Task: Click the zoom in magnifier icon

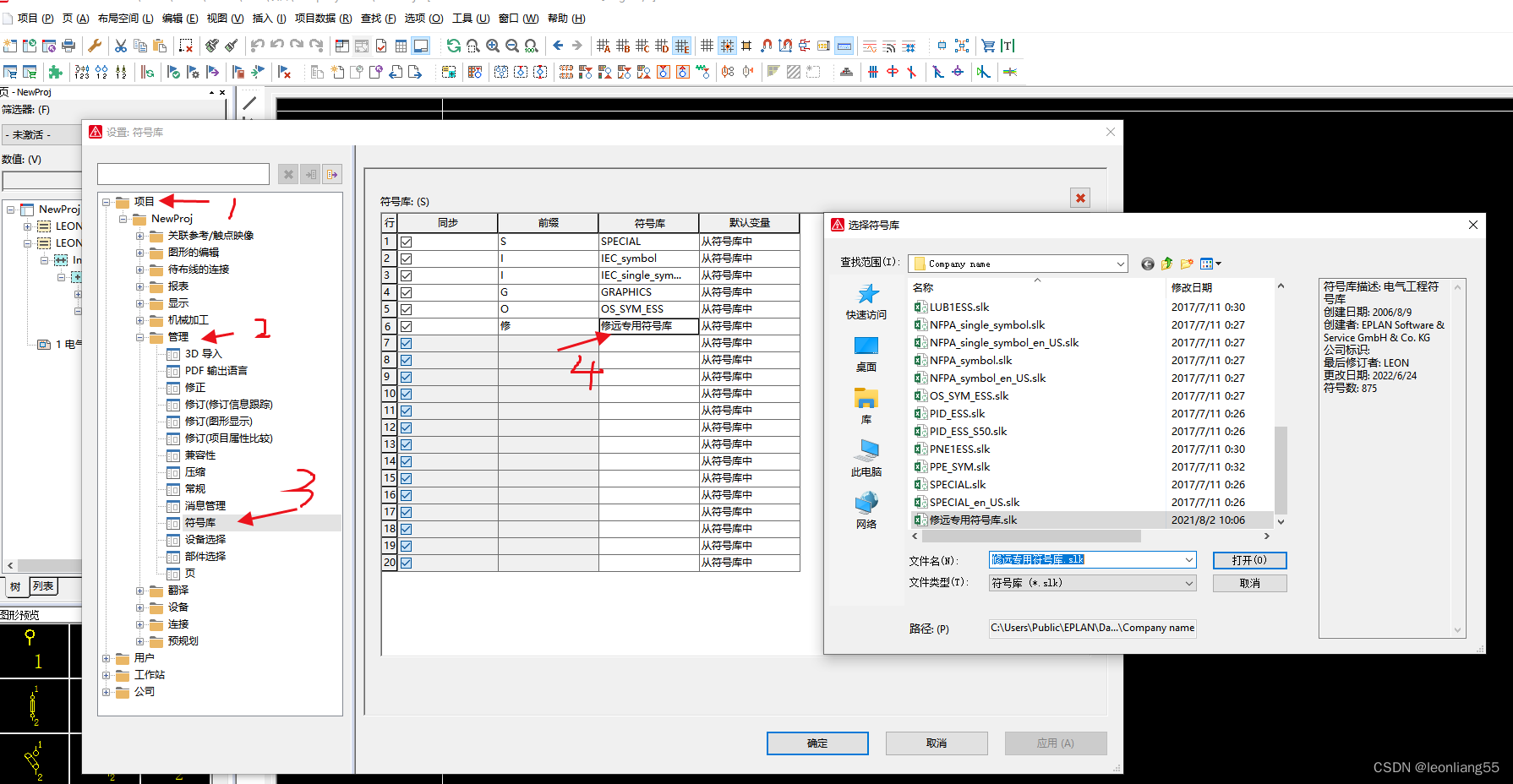Action: (x=493, y=46)
